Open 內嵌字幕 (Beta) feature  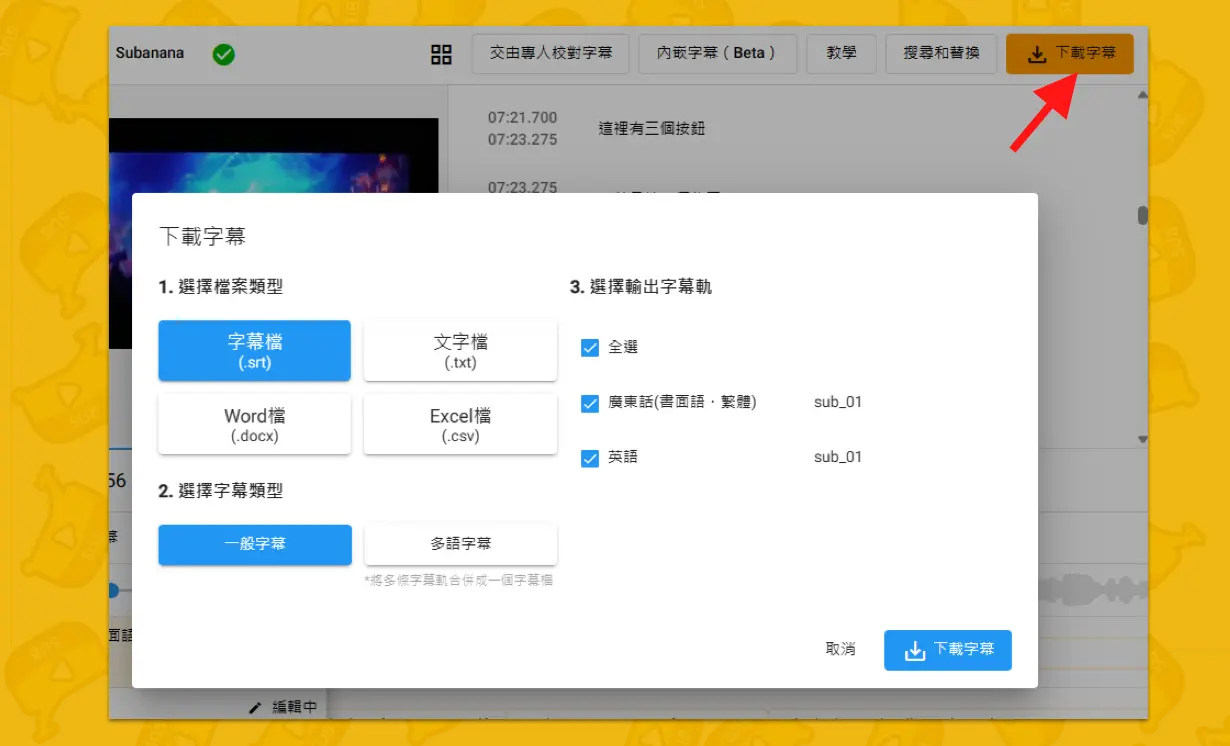(x=717, y=53)
